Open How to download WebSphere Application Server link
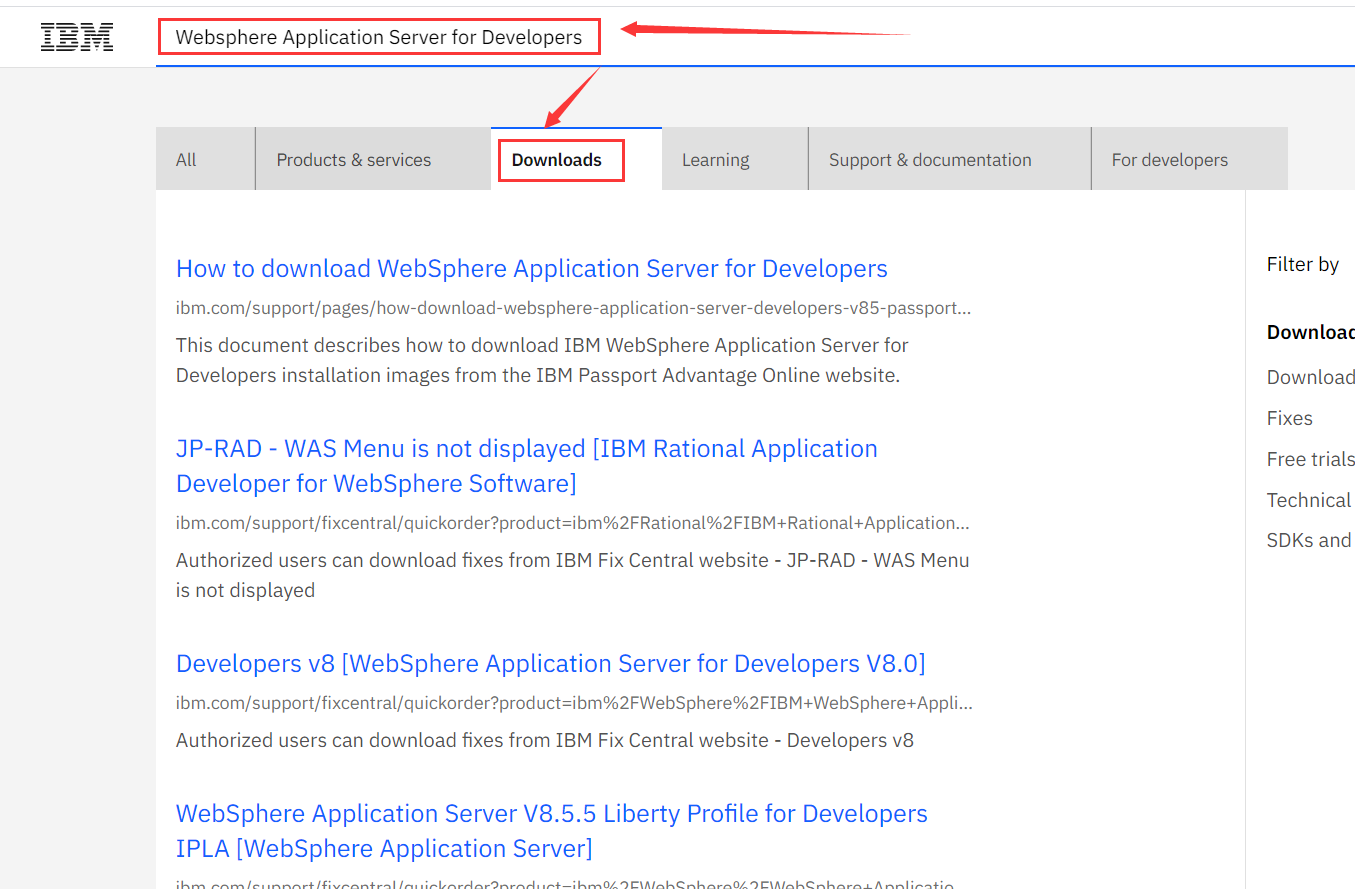 point(532,268)
